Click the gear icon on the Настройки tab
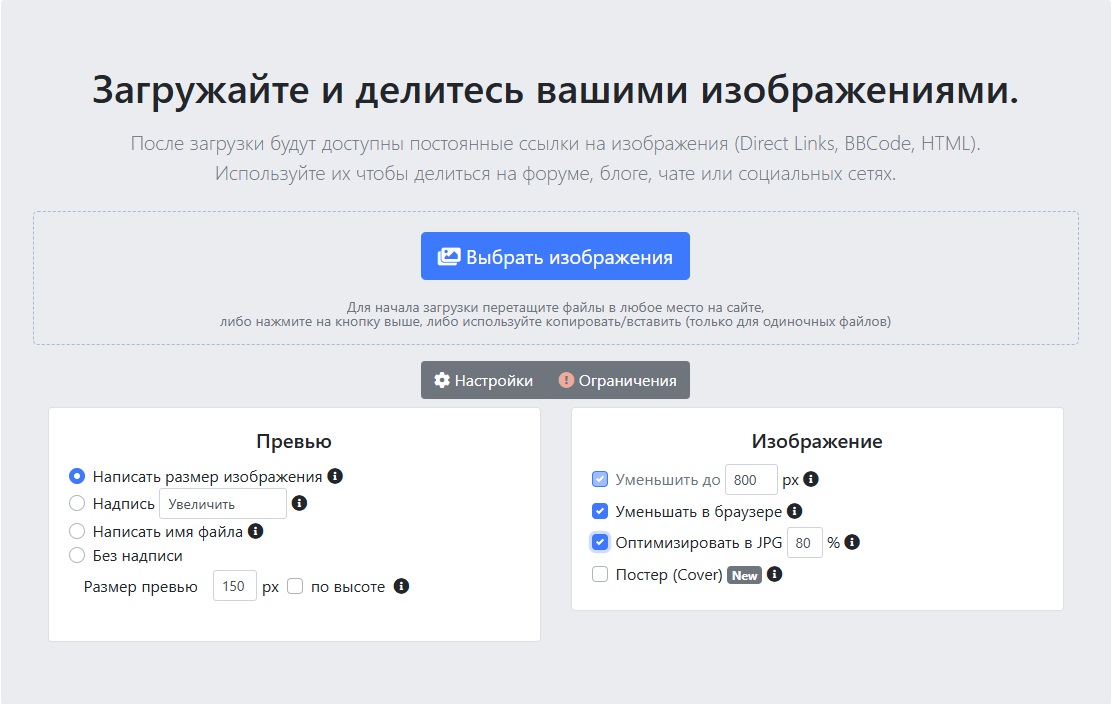The height and width of the screenshot is (704, 1112). (x=441, y=380)
